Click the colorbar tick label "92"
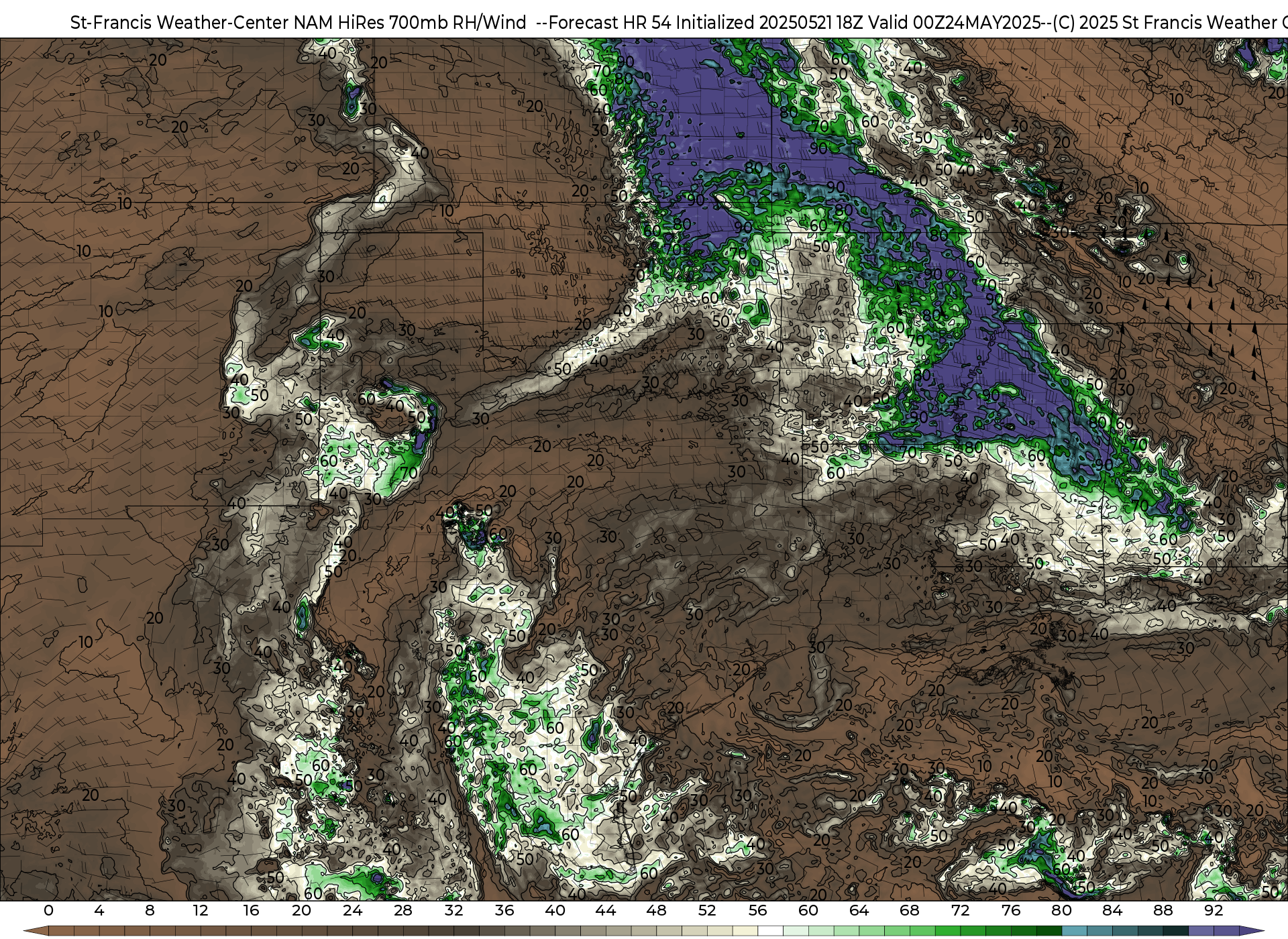Screen dimensions: 1288x939 (x=1214, y=910)
